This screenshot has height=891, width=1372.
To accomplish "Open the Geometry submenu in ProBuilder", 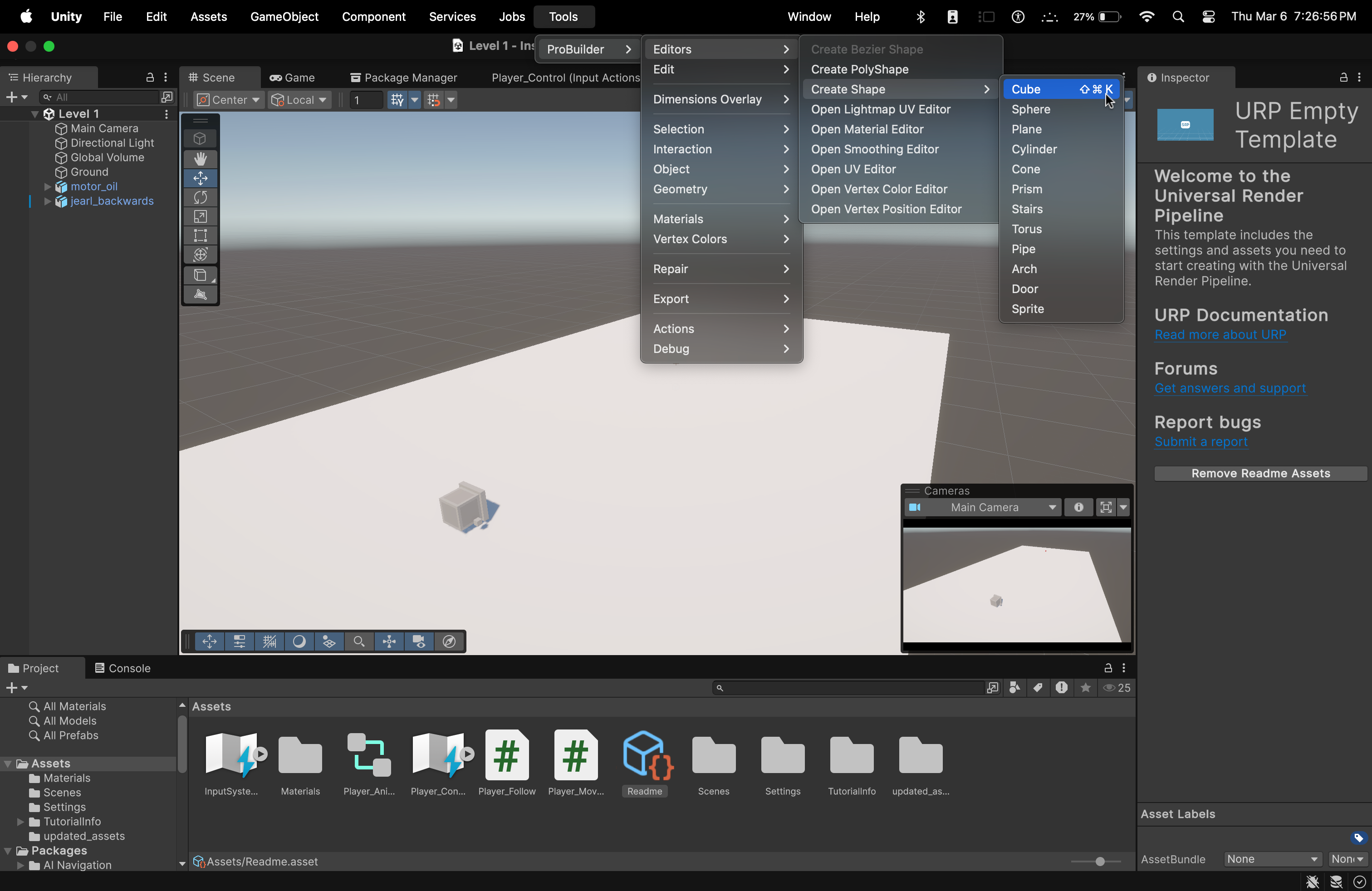I will point(720,189).
